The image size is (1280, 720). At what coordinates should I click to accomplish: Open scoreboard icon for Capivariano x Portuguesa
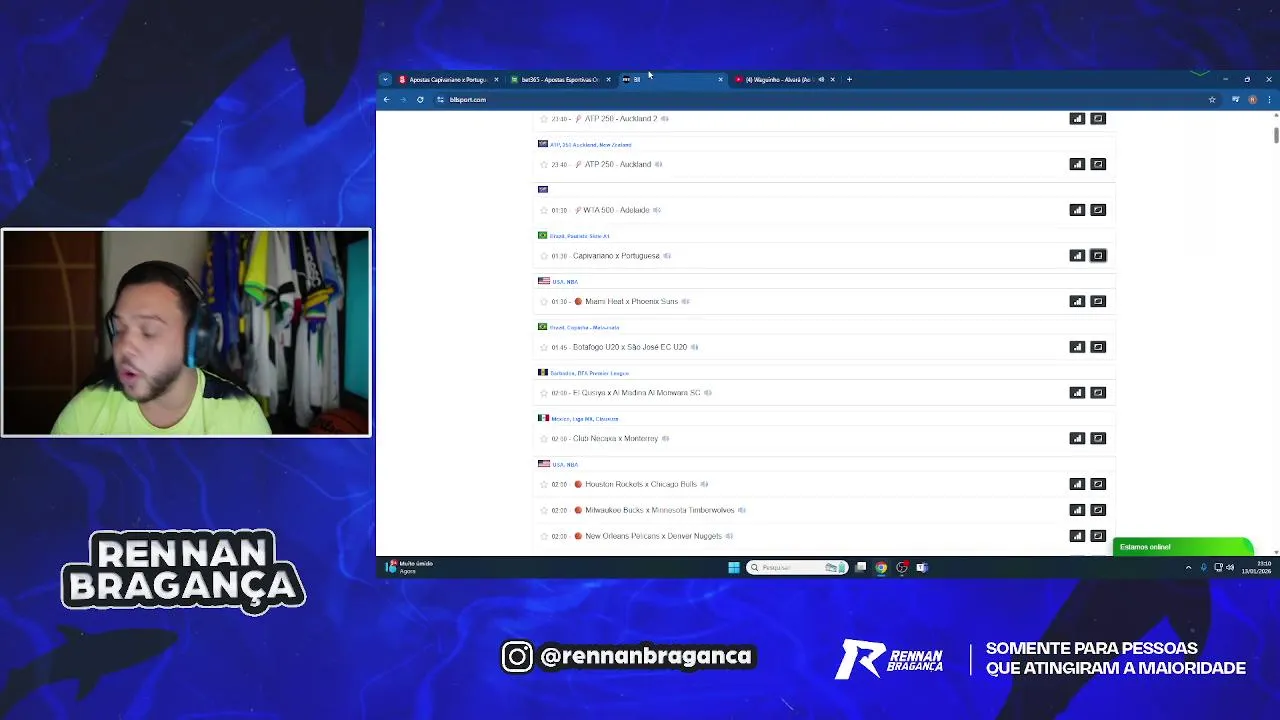pos(1098,256)
